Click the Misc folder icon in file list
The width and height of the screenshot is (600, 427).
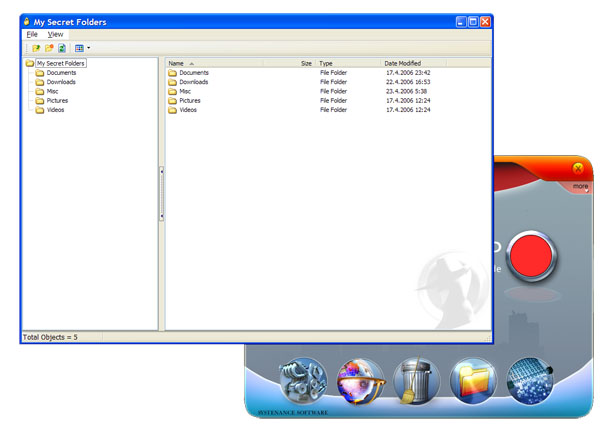coord(173,91)
